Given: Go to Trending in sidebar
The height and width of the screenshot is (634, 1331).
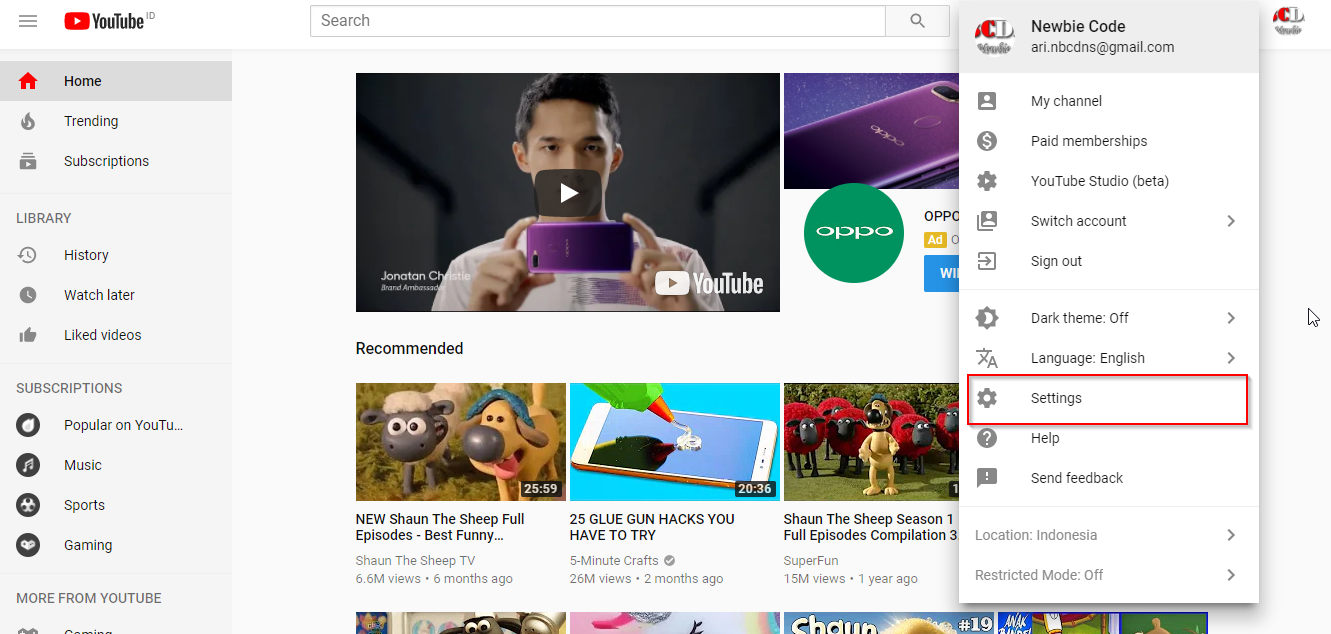Looking at the screenshot, I should 116,121.
